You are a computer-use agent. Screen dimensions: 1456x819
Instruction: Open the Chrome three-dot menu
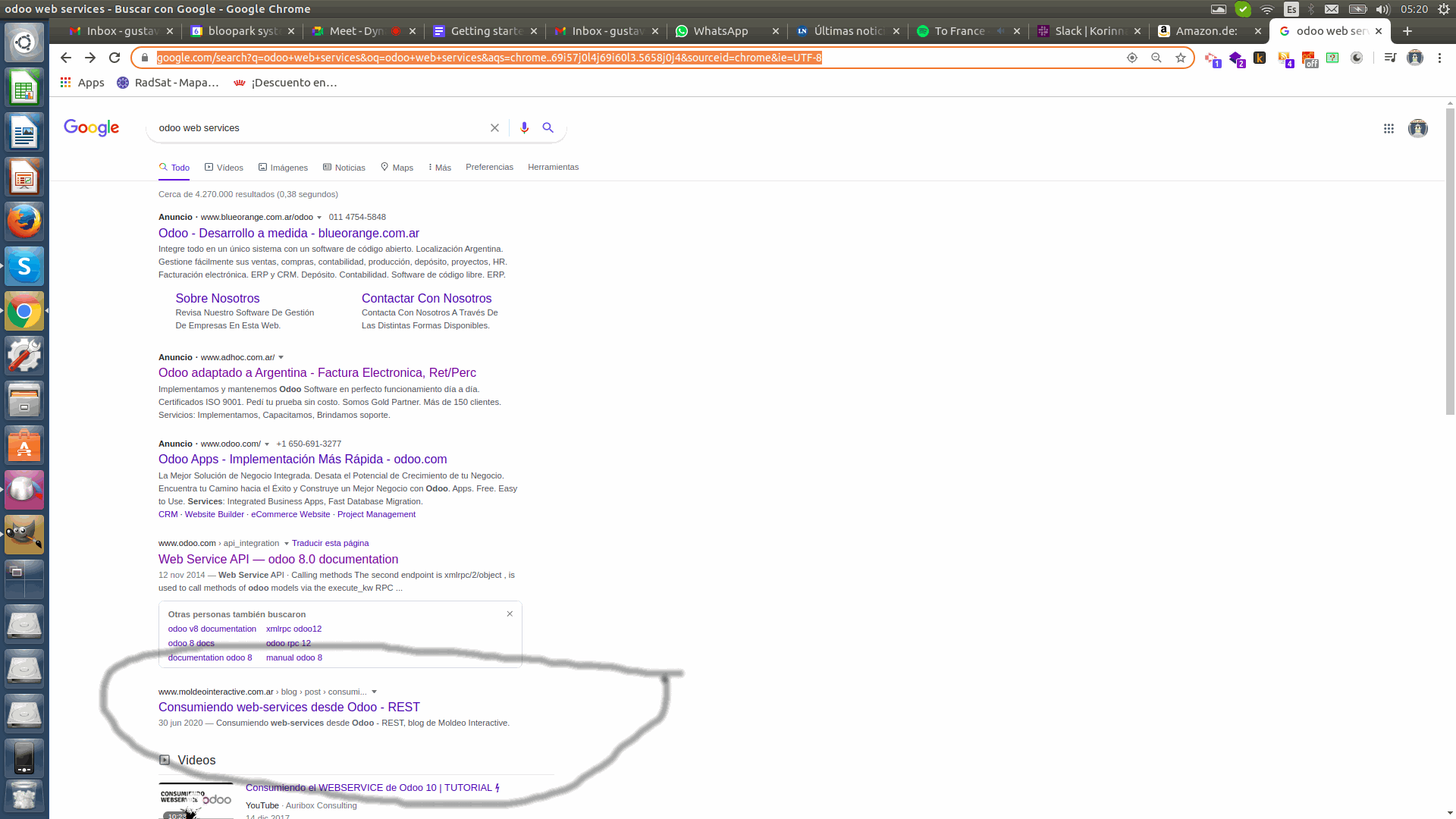point(1439,58)
